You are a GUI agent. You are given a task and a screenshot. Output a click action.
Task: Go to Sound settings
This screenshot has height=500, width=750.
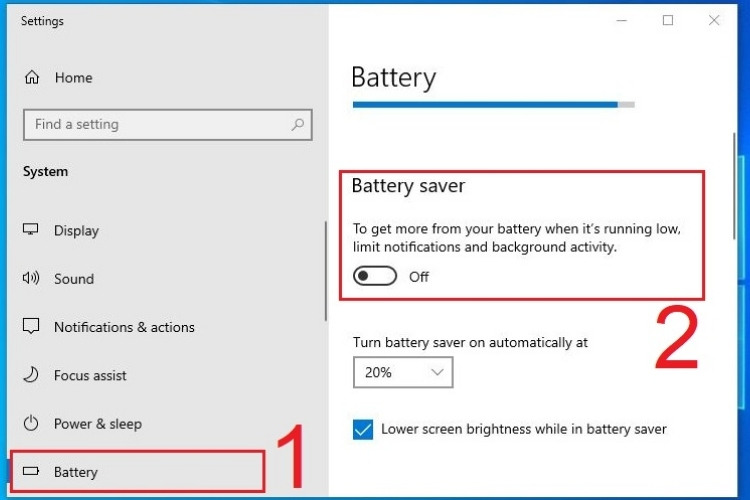pos(73,279)
